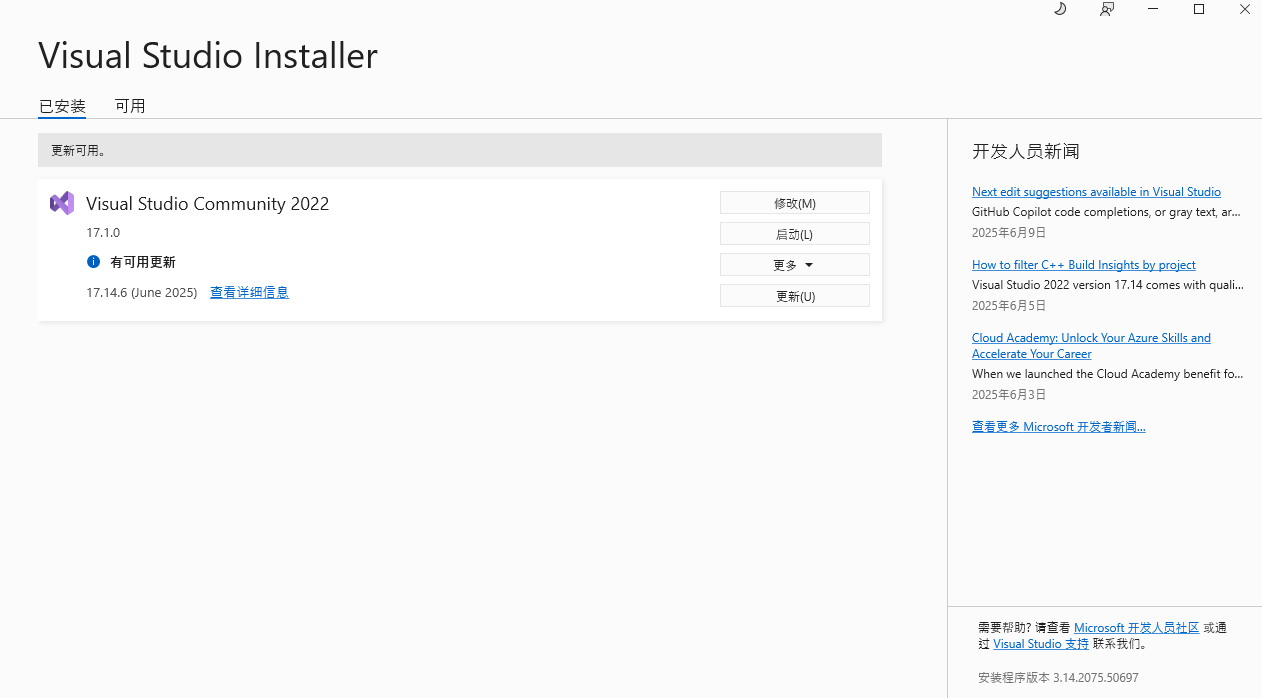
Task: Click the blue info icon beside 有可用更新
Action: [93, 261]
